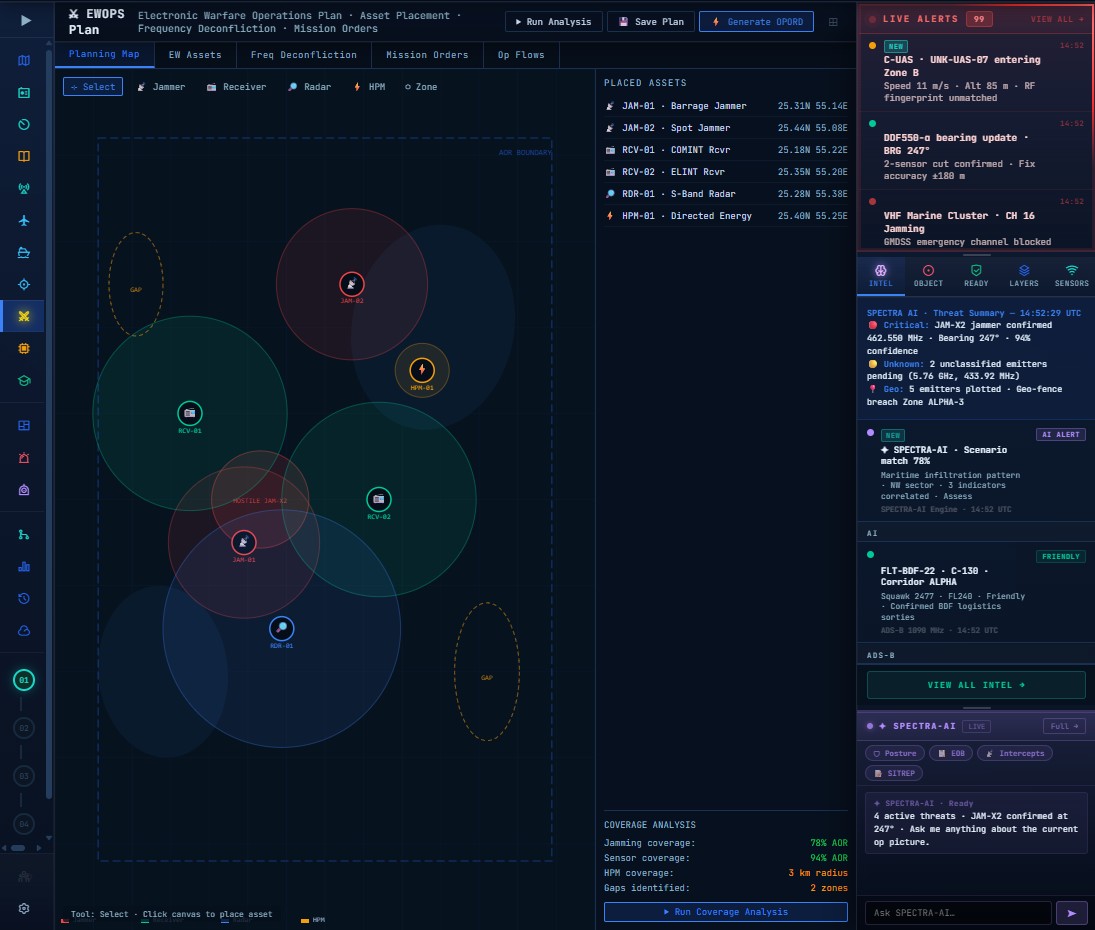Select step 01 in sidebar stepper
1095x930 pixels.
24,680
